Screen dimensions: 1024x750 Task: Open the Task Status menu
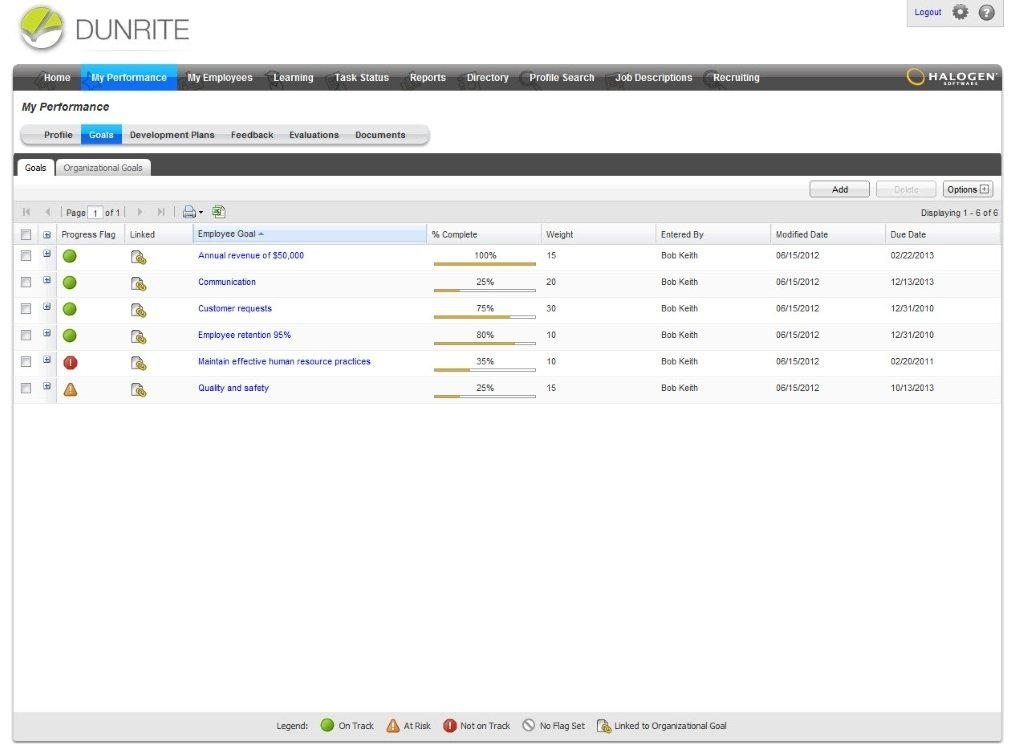361,78
